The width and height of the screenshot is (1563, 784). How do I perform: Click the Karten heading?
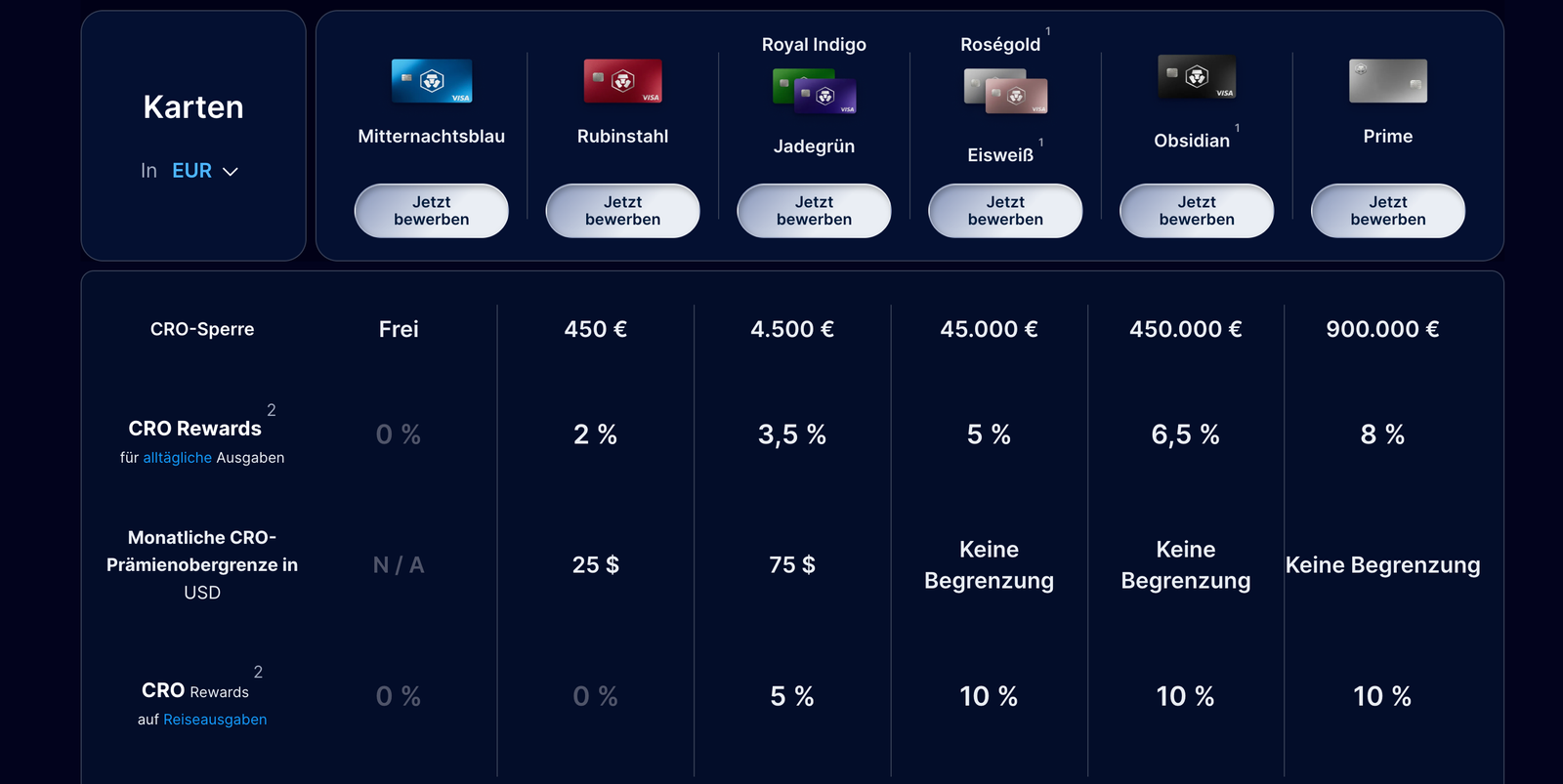(x=193, y=107)
